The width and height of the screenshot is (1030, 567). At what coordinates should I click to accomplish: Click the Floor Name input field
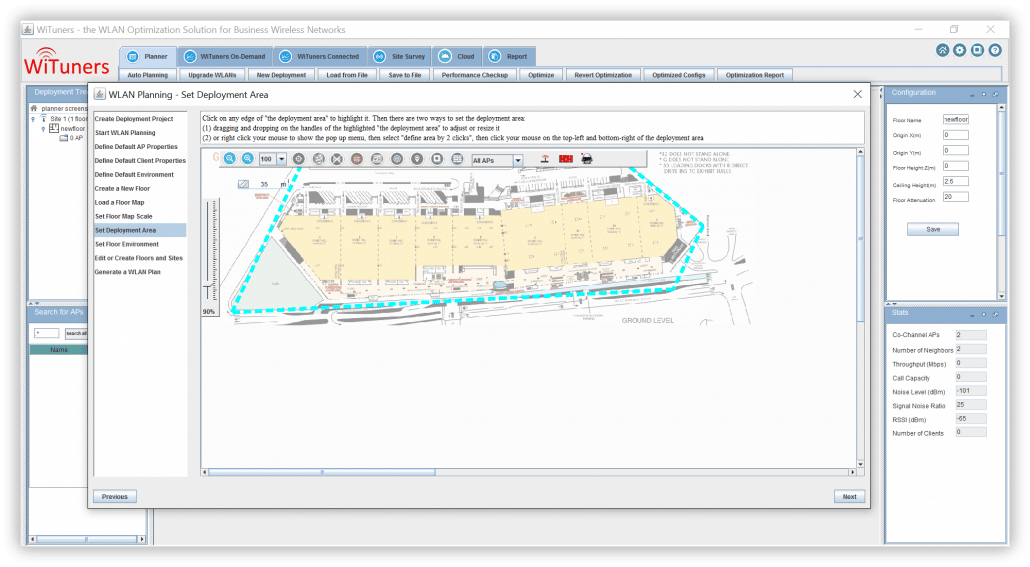coord(955,120)
